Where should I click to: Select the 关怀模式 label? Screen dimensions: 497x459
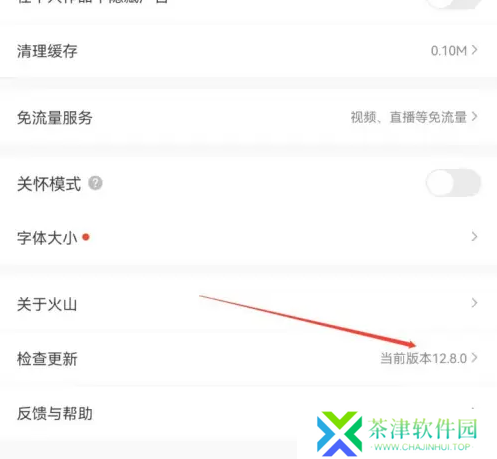49,184
